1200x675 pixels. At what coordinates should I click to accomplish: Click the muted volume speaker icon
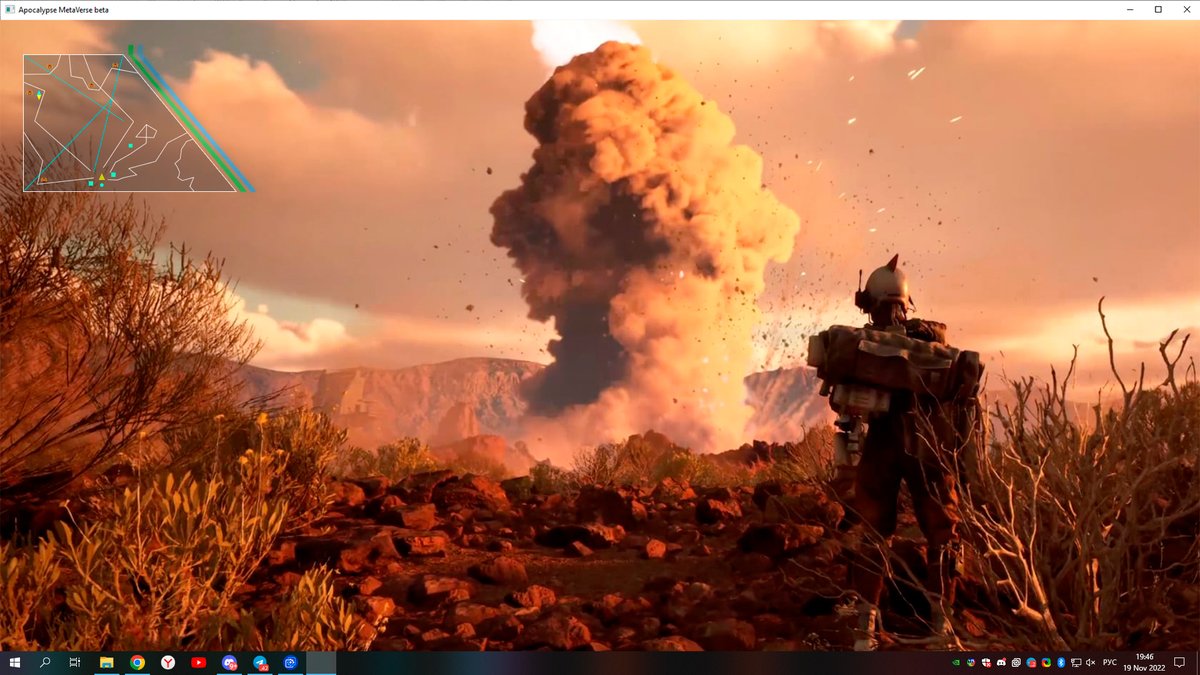pos(1091,662)
